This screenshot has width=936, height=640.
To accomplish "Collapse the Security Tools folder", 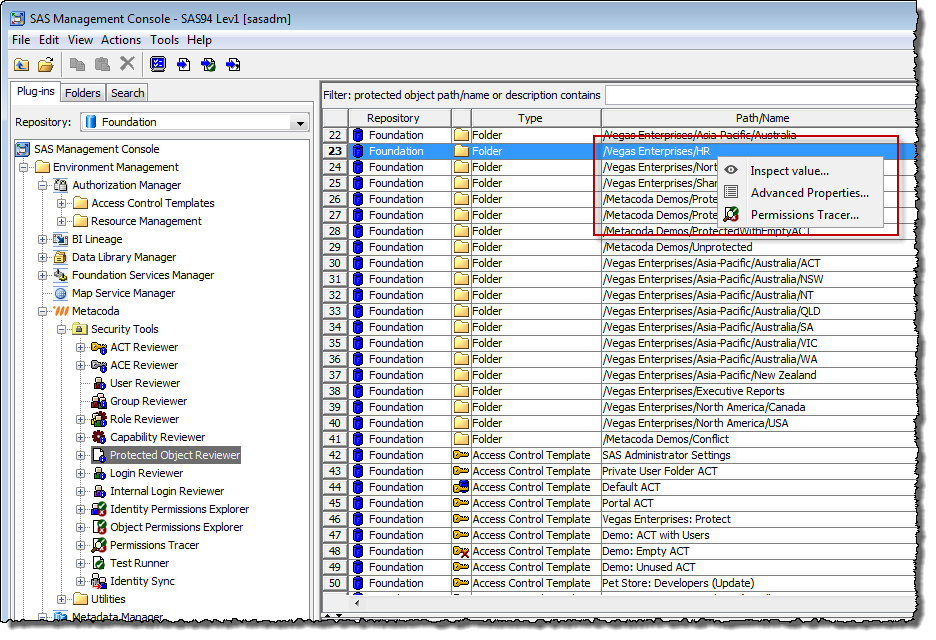I will click(61, 329).
